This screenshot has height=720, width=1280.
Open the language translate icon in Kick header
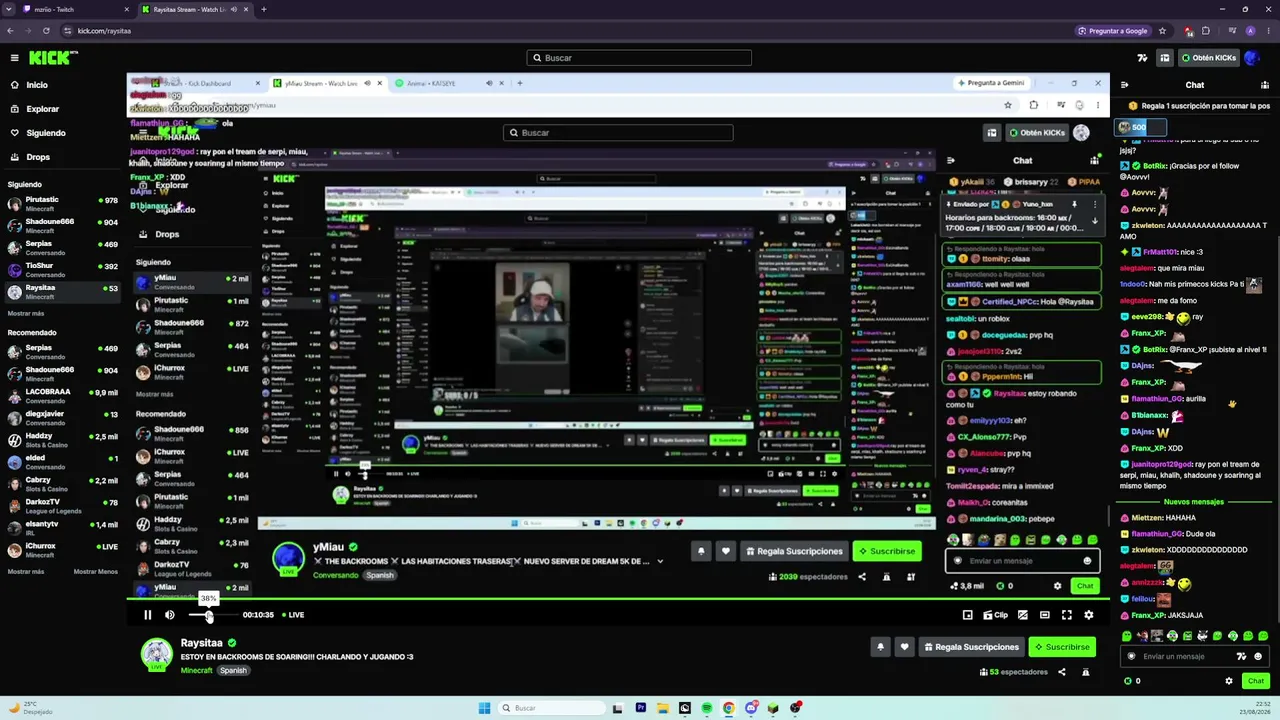1143,58
